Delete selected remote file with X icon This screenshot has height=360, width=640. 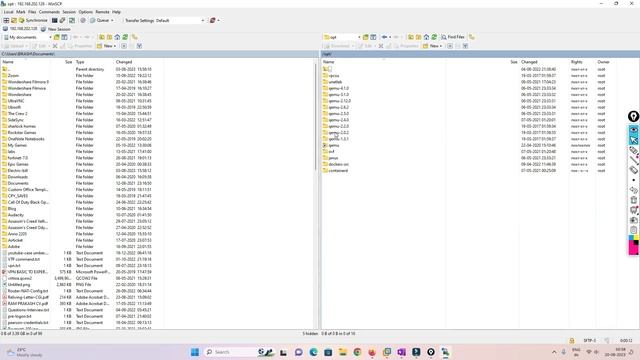(381, 46)
